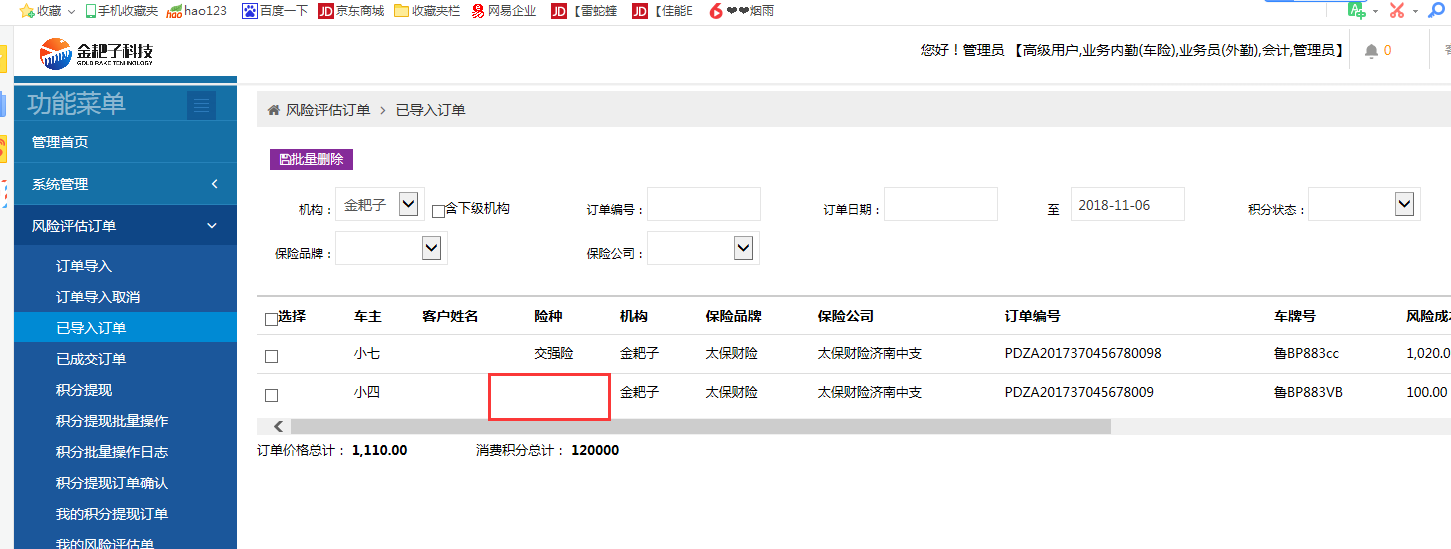This screenshot has height=549, width=1451.
Task: Open 积分提现批量操作 in the sidebar
Action: pyautogui.click(x=112, y=421)
